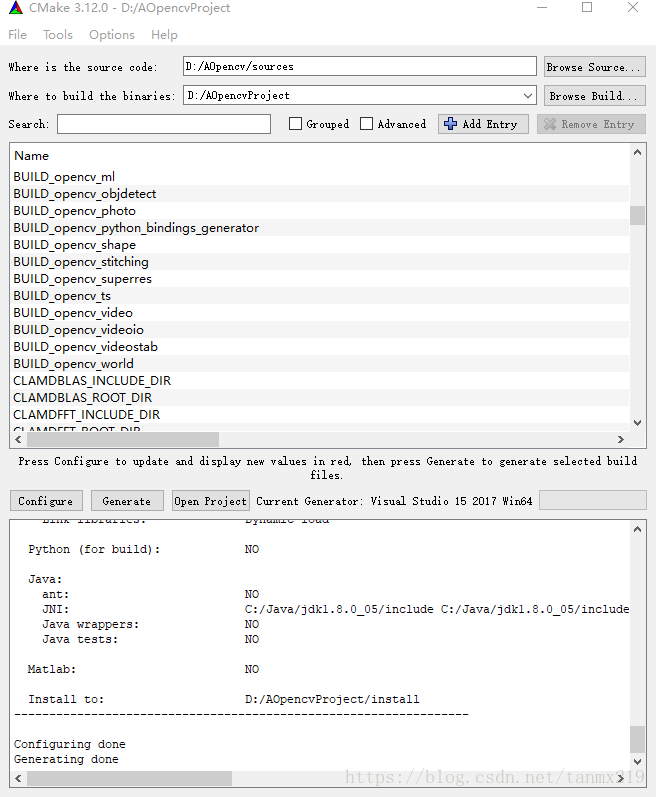Focus the source code path field

point(359,66)
